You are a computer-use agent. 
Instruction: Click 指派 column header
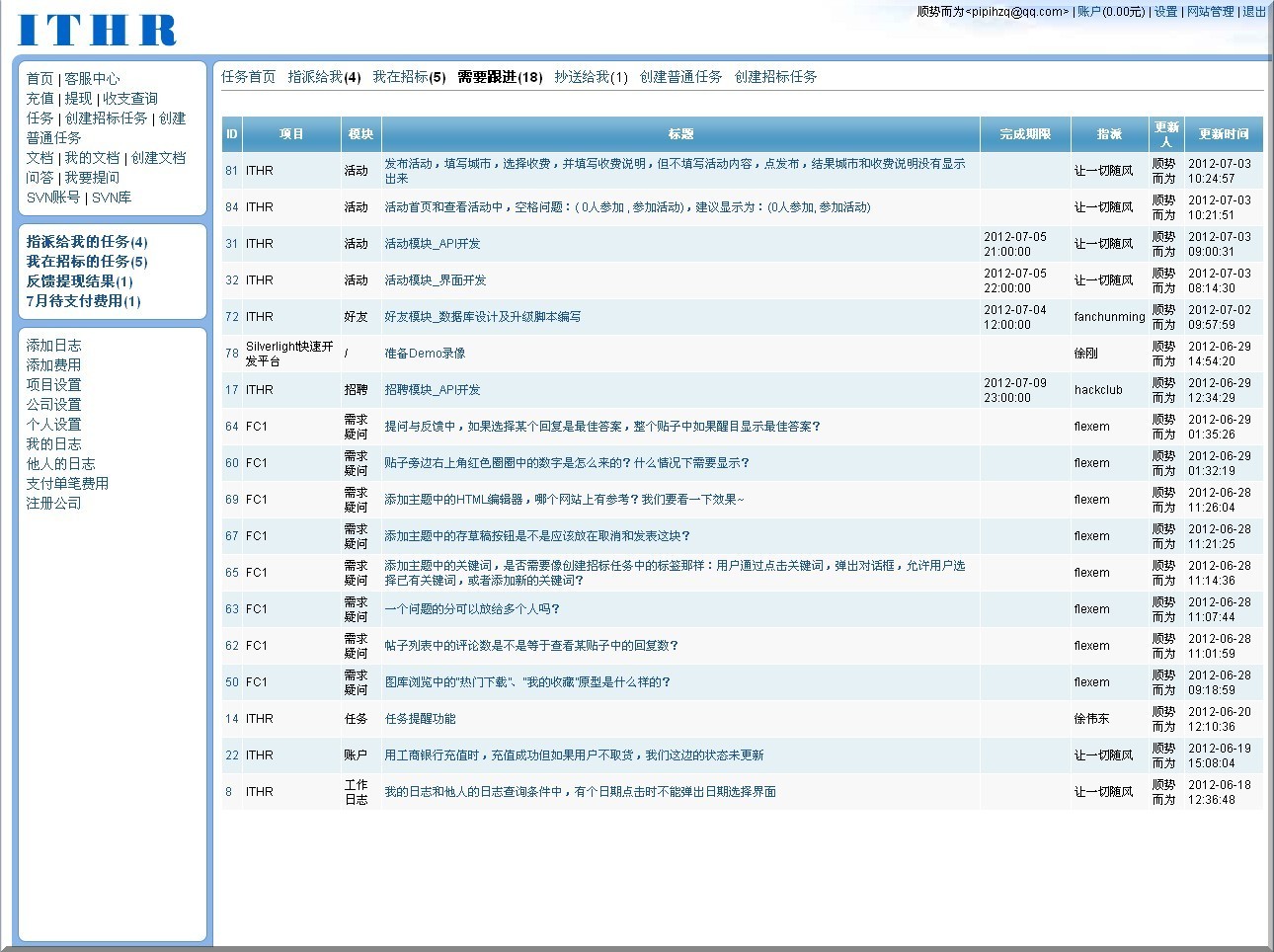1110,134
